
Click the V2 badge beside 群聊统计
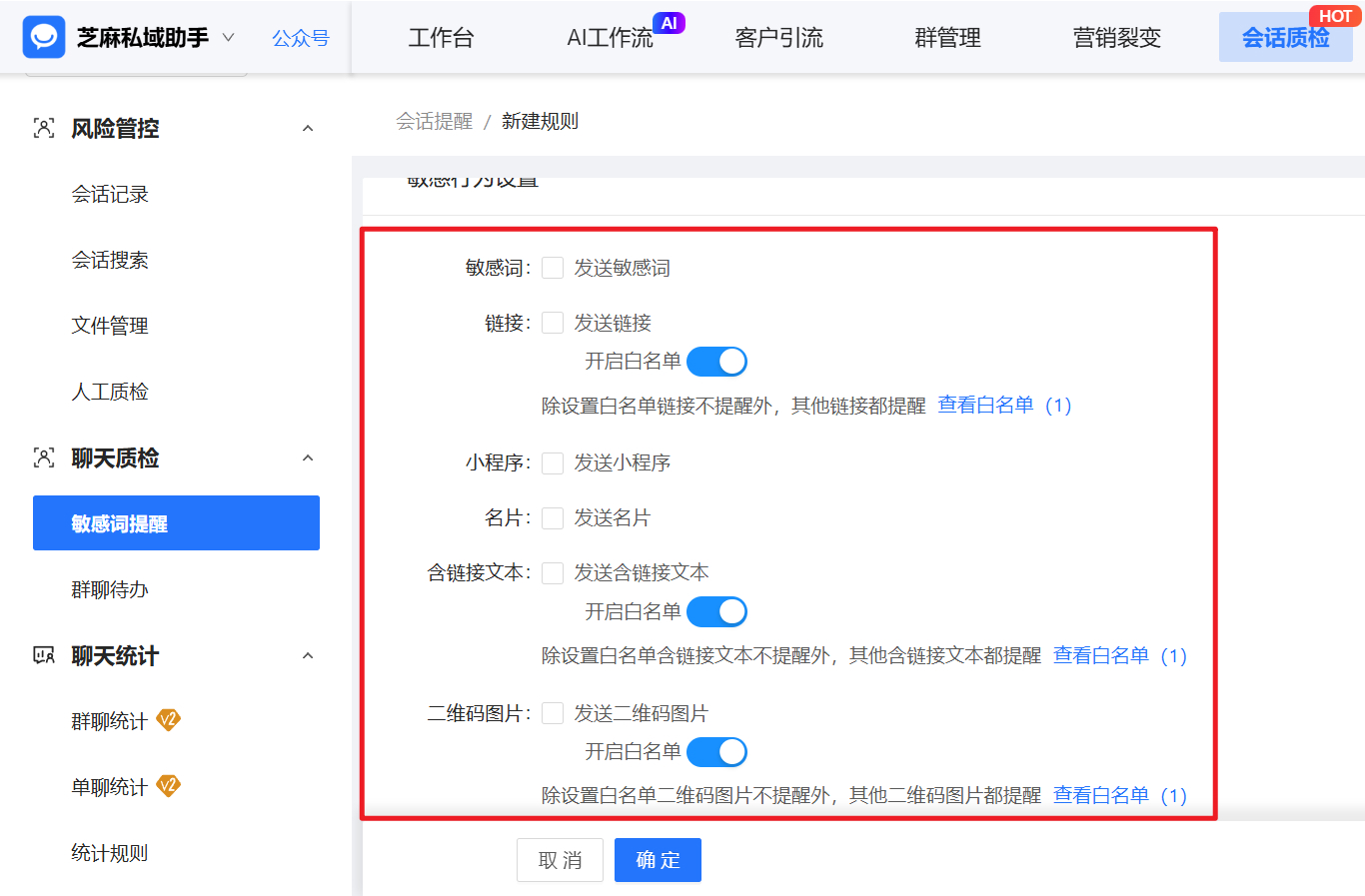[169, 721]
